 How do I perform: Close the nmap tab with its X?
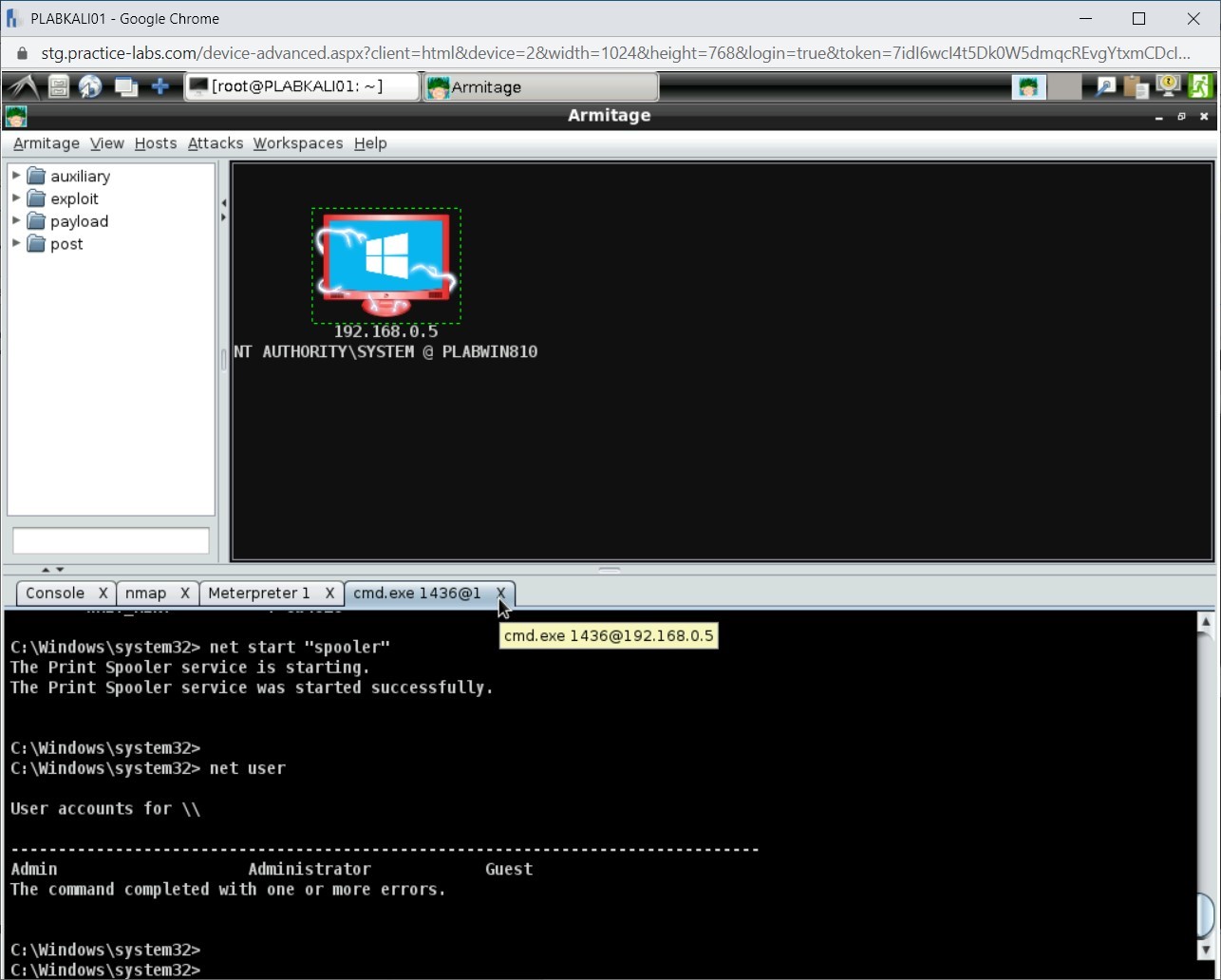tap(184, 593)
